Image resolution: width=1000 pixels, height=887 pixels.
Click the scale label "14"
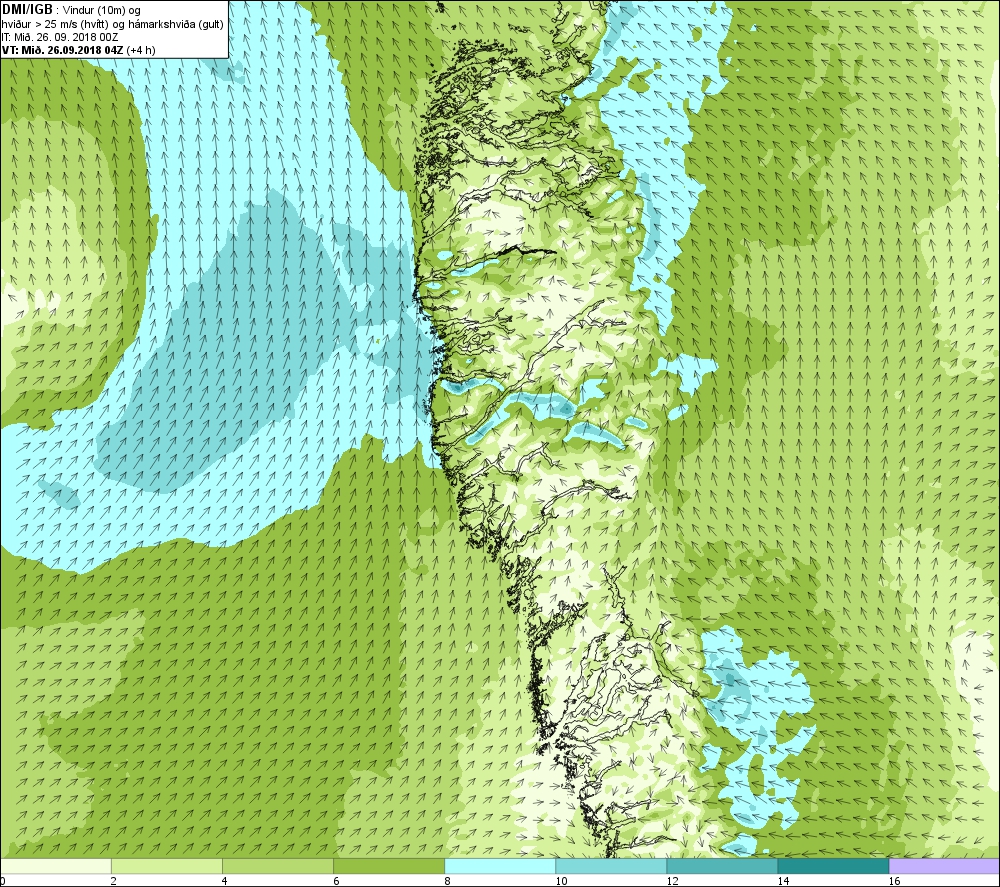coord(783,881)
